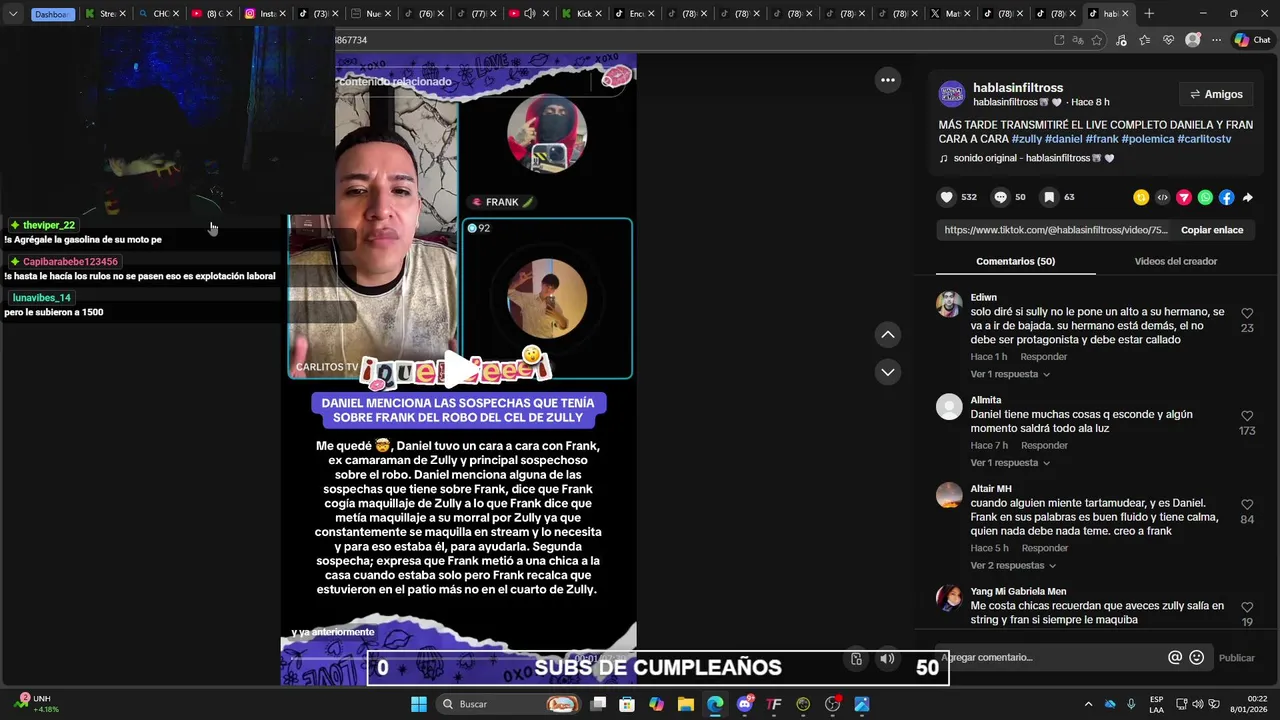Click the Amigos button
Viewport: 1280px width, 720px height.
pos(1215,94)
